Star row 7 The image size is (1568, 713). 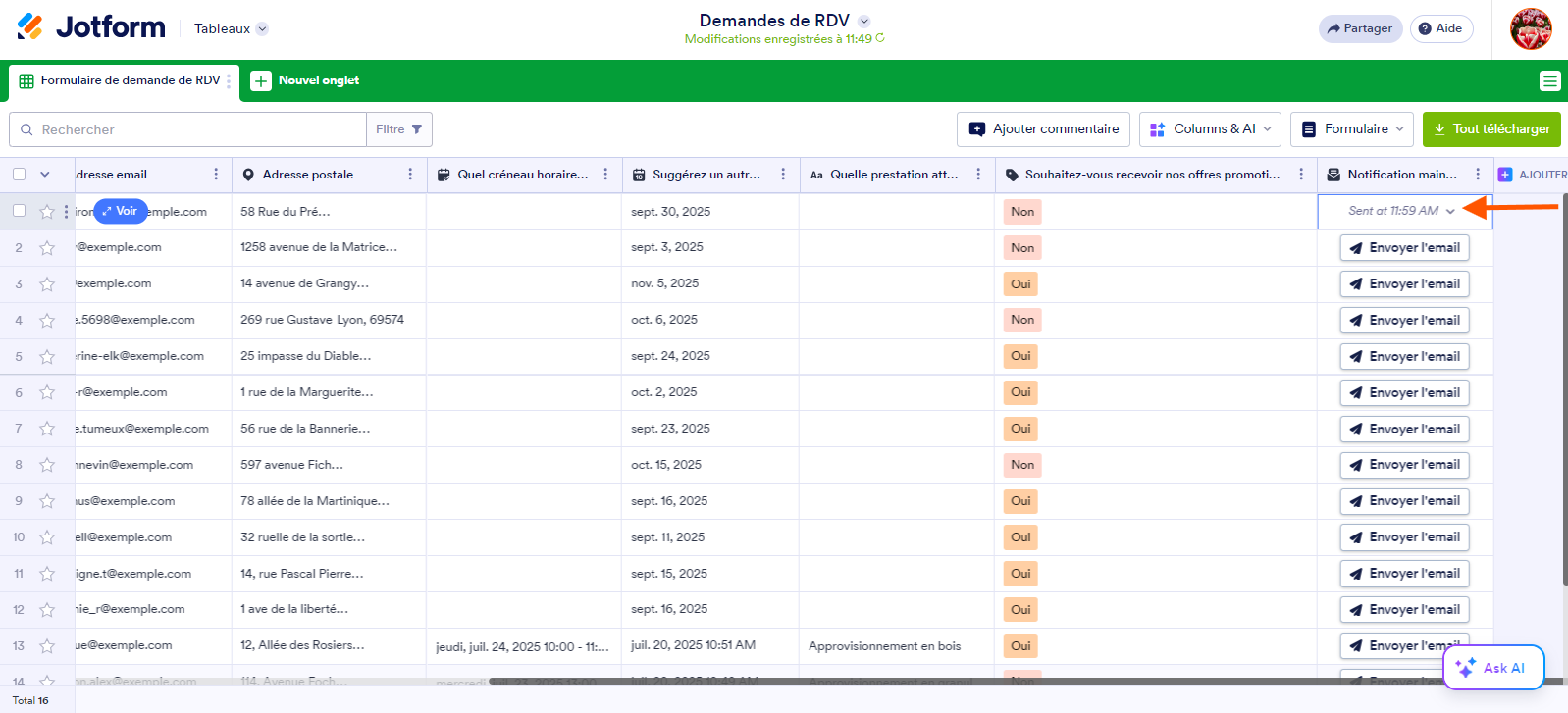47,430
